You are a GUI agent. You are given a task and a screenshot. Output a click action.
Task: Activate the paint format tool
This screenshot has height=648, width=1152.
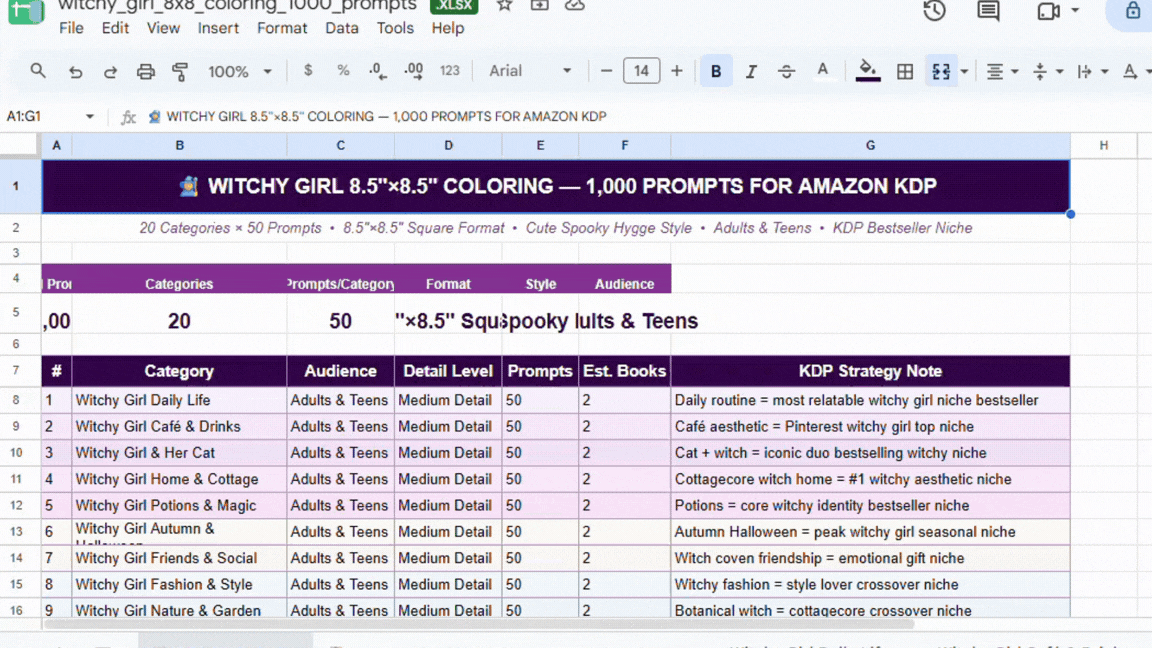pos(180,71)
